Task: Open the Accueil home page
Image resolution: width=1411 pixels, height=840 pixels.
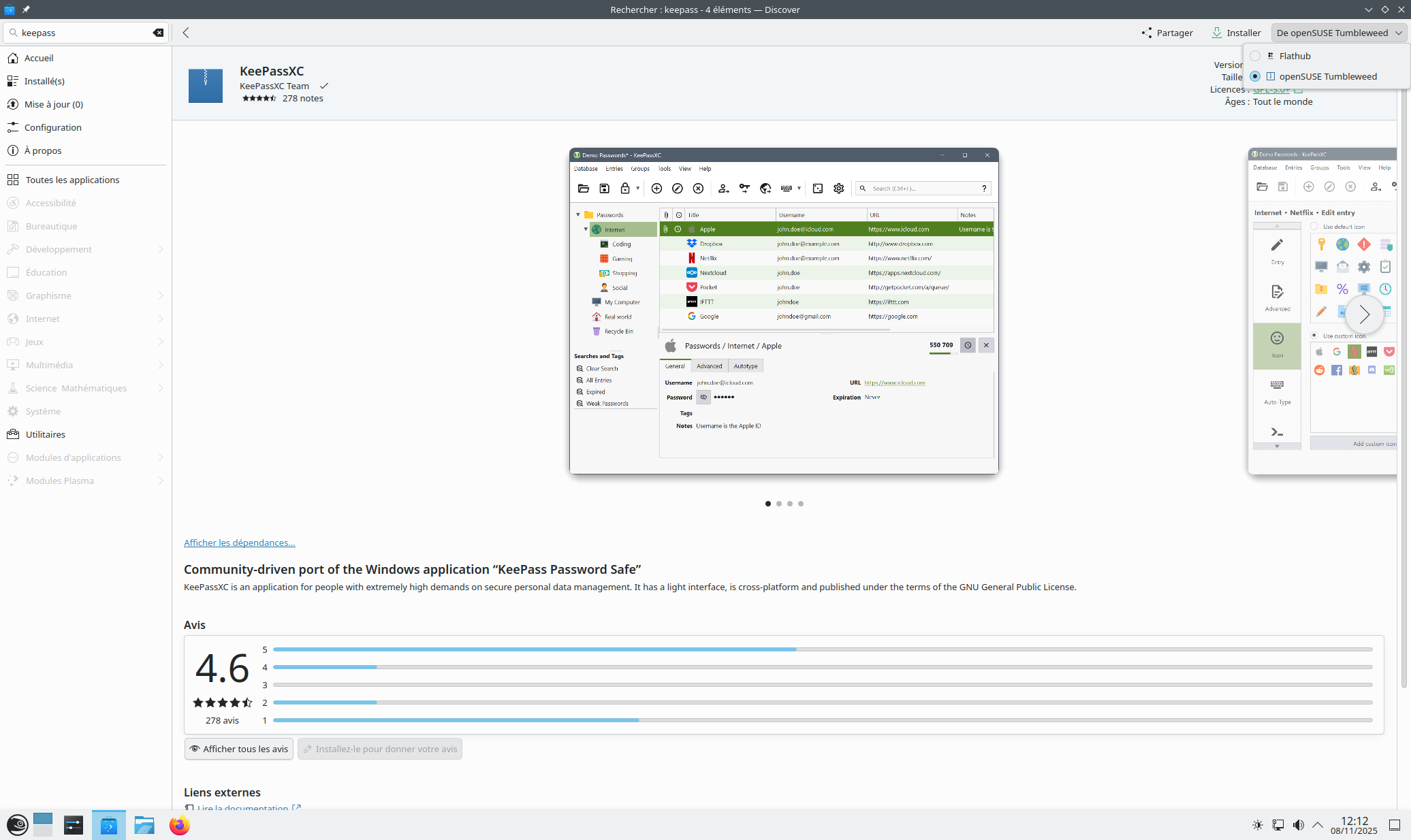Action: 39,58
